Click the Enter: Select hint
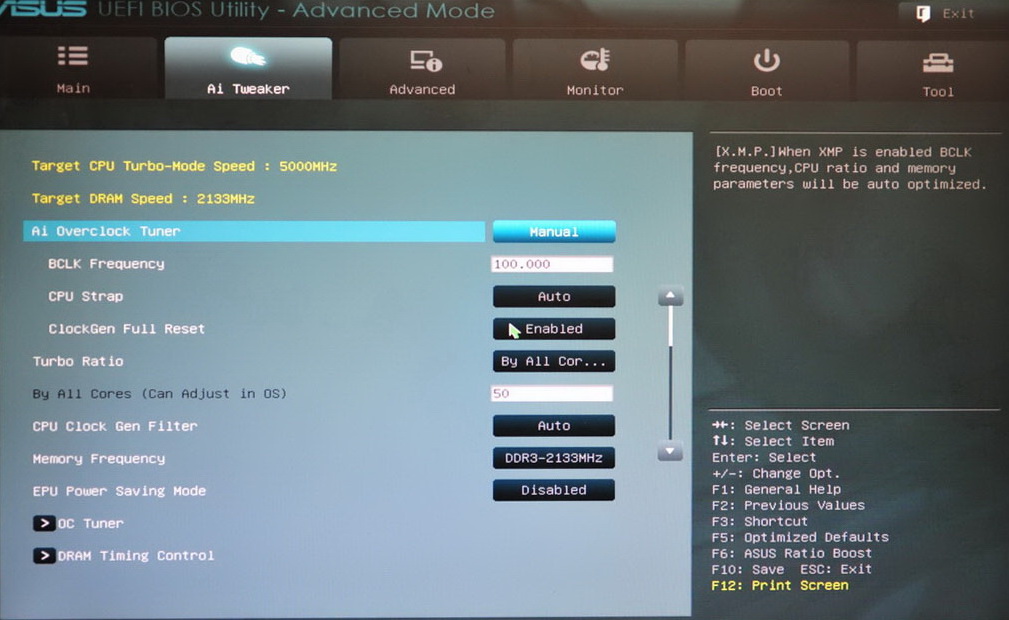The height and width of the screenshot is (620, 1009). click(x=764, y=457)
